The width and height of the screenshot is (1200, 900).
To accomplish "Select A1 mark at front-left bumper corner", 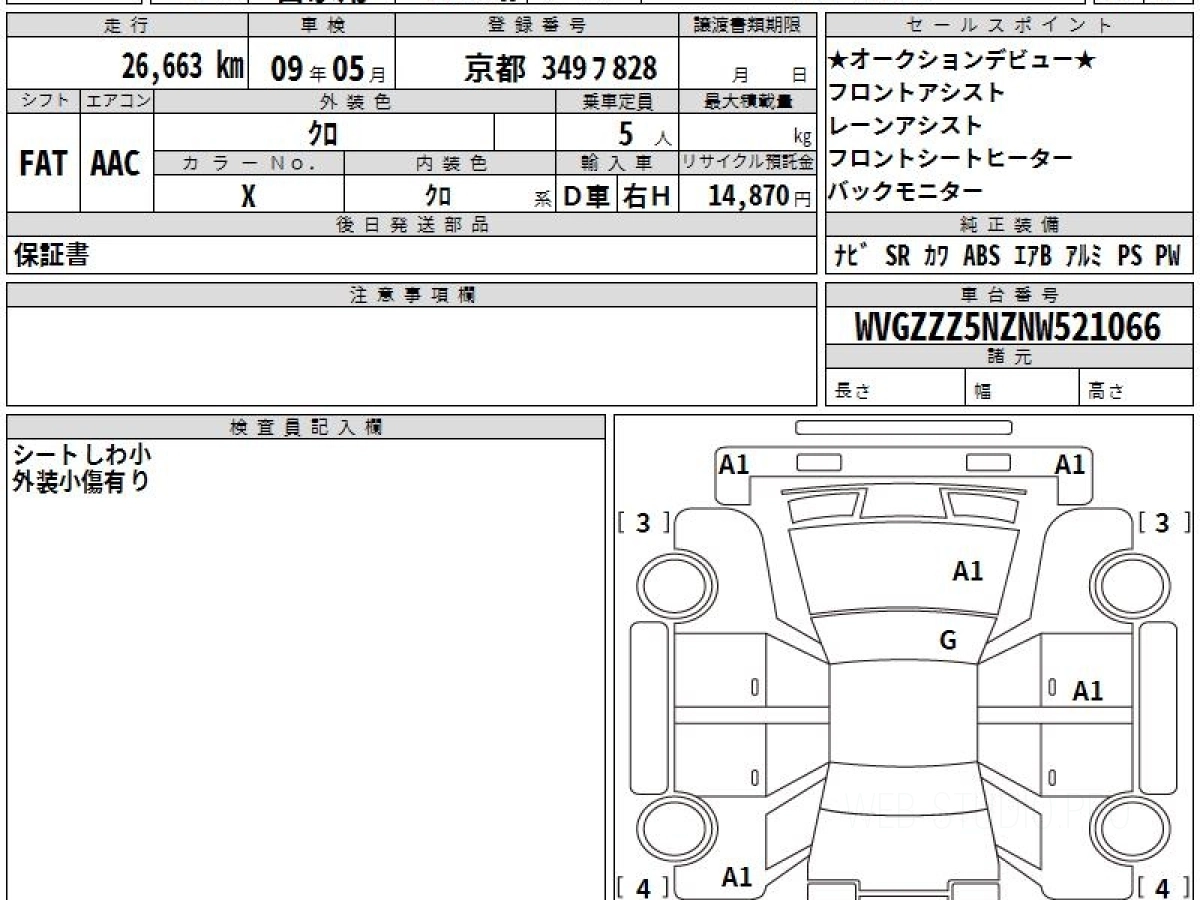I will tap(734, 464).
